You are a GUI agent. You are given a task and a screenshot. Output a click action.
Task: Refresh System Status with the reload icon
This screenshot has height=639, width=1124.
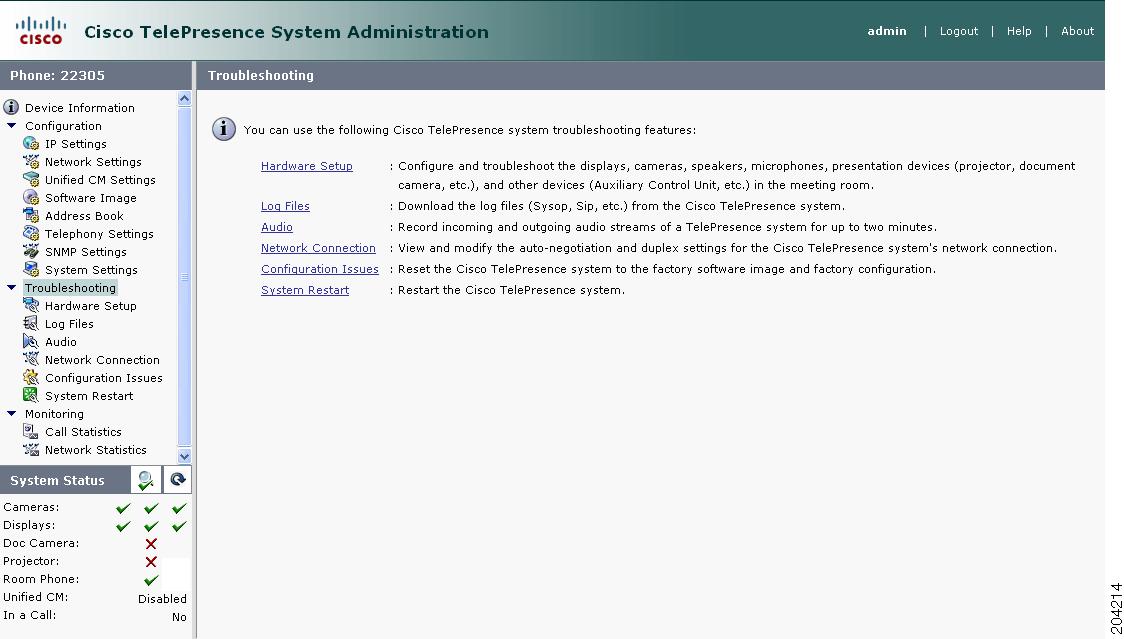click(177, 480)
